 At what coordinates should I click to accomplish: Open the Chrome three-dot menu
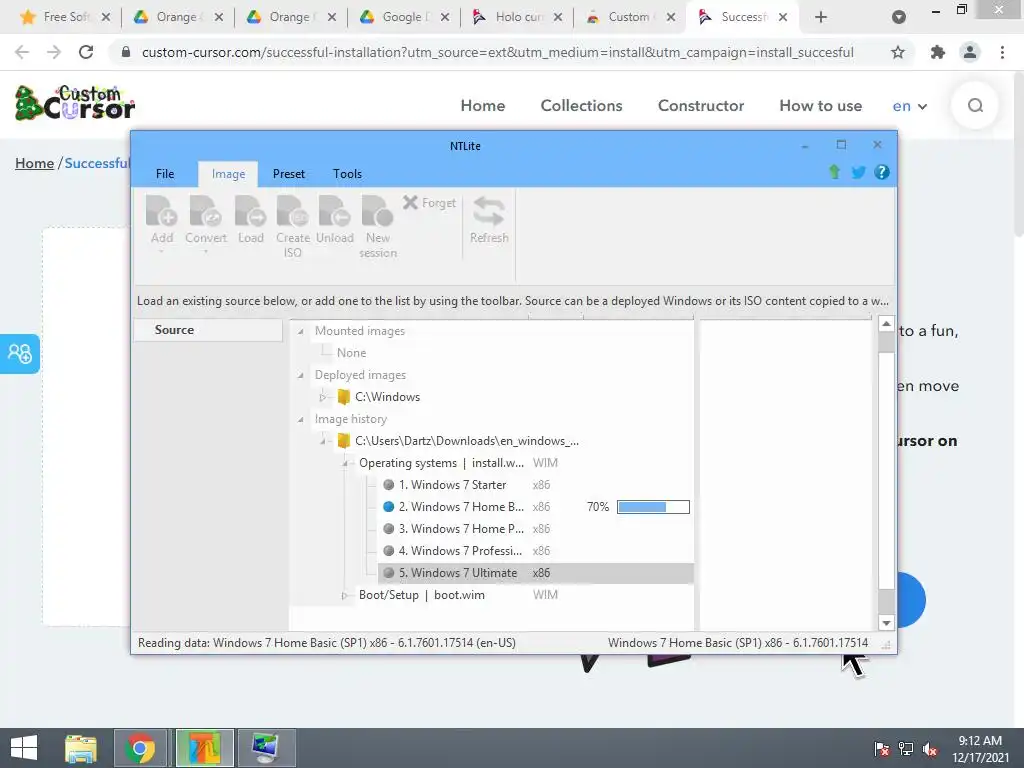pyautogui.click(x=1002, y=52)
